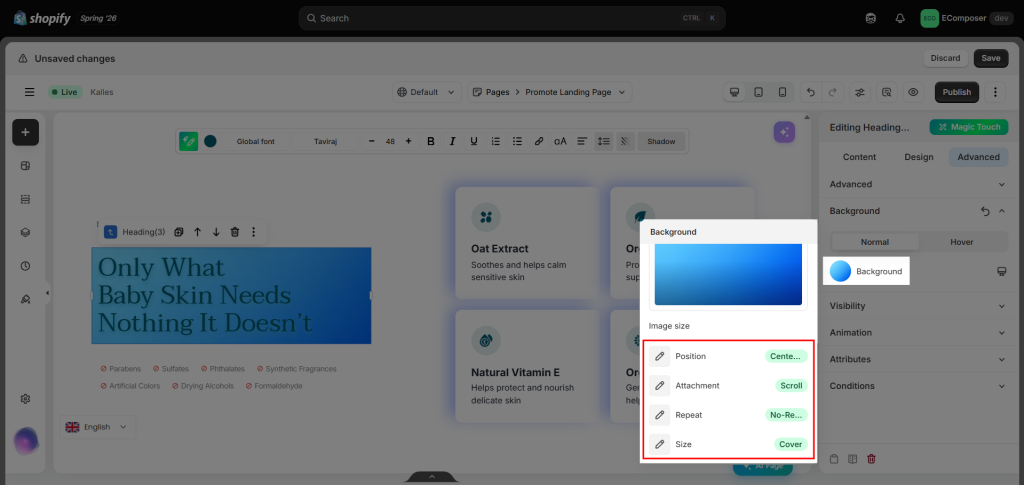Delete the Heading(3) element with trash icon
This screenshot has height=485, width=1024.
[x=235, y=232]
